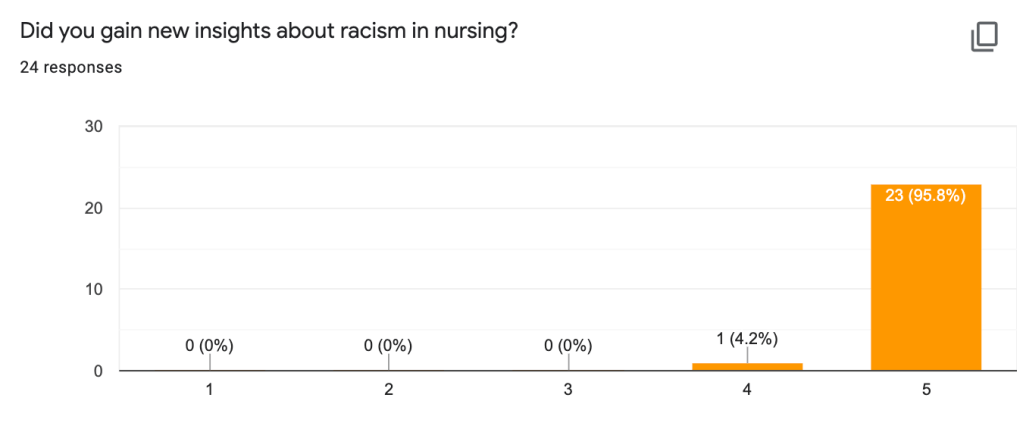Click x-axis label 1

coord(209,391)
